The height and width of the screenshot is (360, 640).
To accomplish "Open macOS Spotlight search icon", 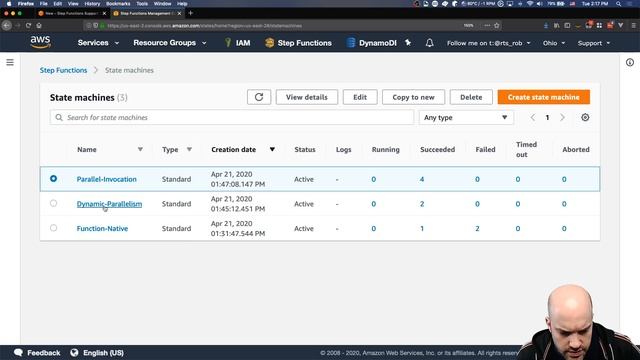I will pos(619,4).
